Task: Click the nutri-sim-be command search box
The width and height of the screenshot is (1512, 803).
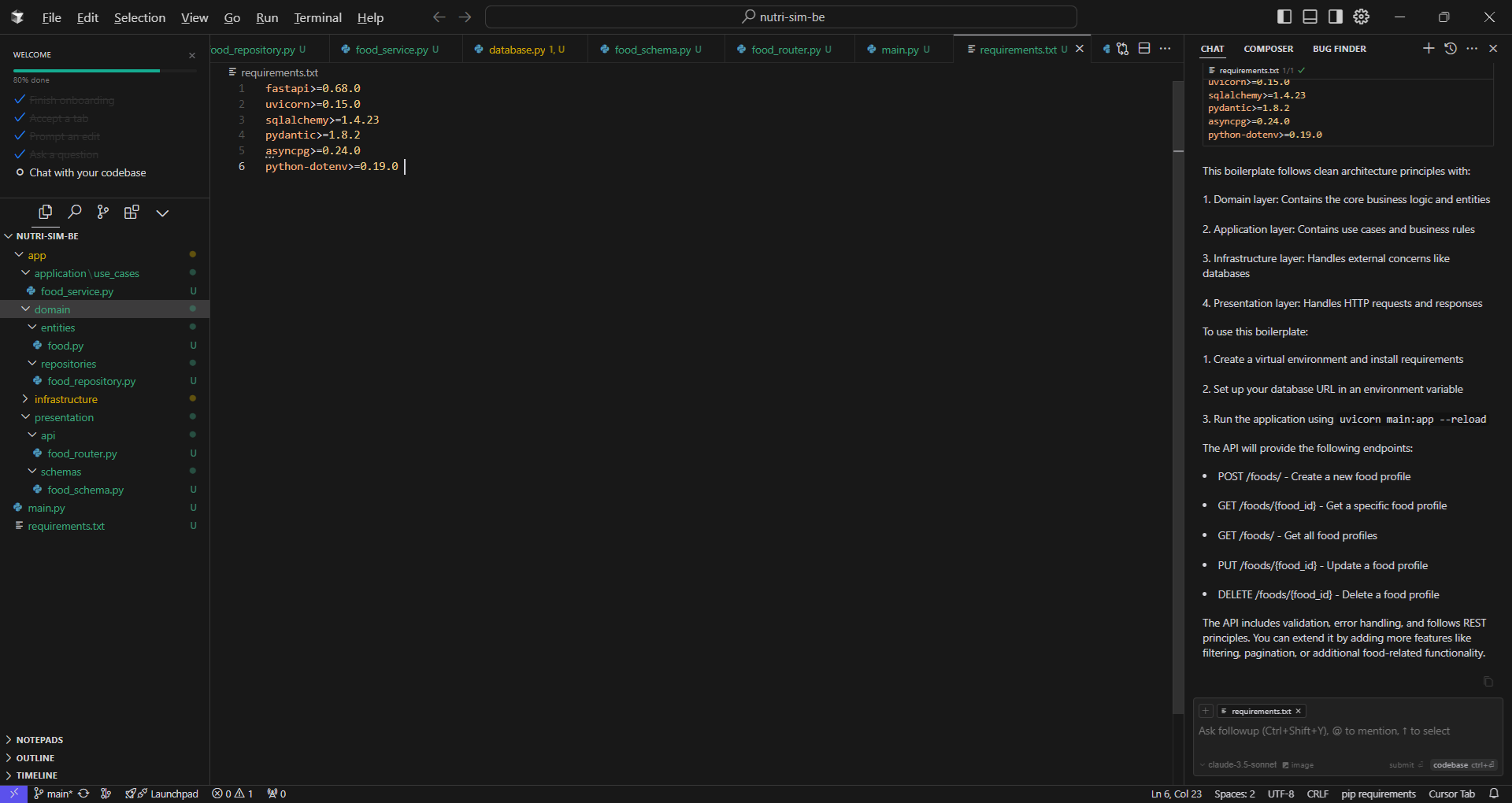Action: coord(781,17)
